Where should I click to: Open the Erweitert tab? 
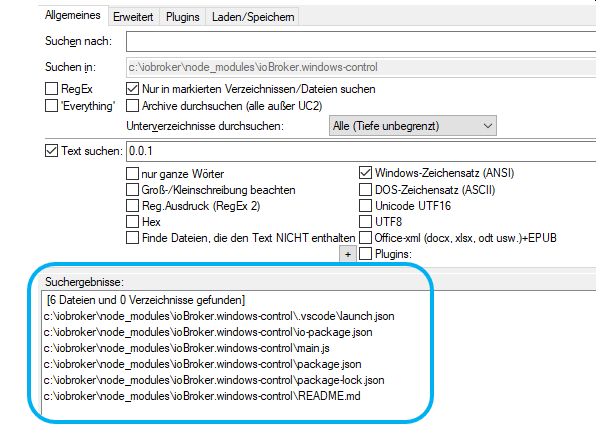(133, 17)
